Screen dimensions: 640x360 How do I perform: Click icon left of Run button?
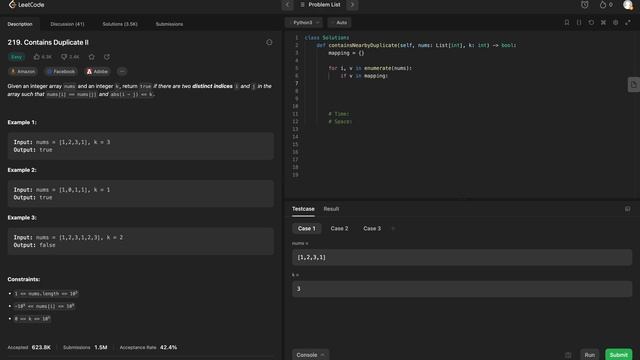[568, 355]
